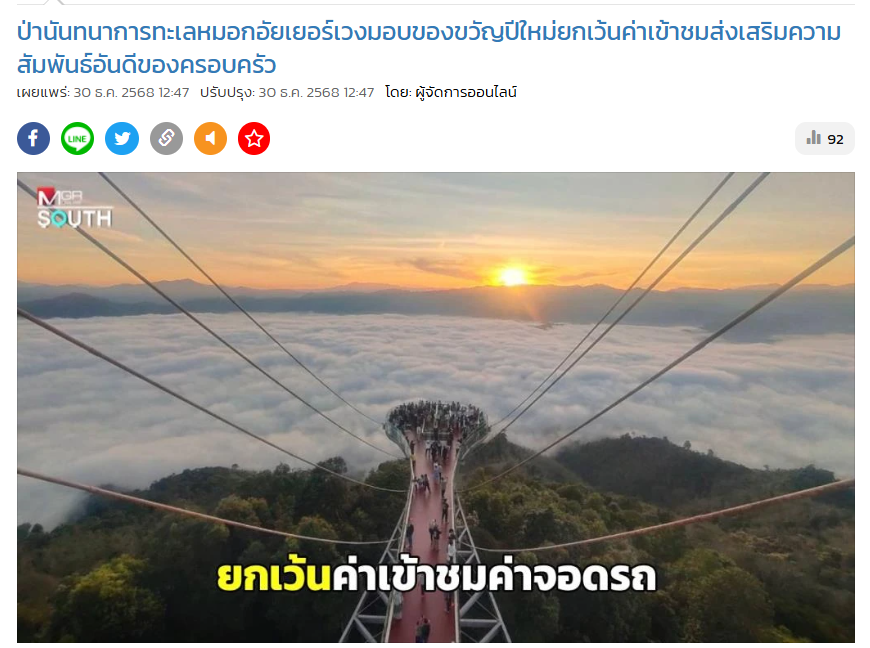
Task: Click the rising sun in the photo
Action: (513, 276)
